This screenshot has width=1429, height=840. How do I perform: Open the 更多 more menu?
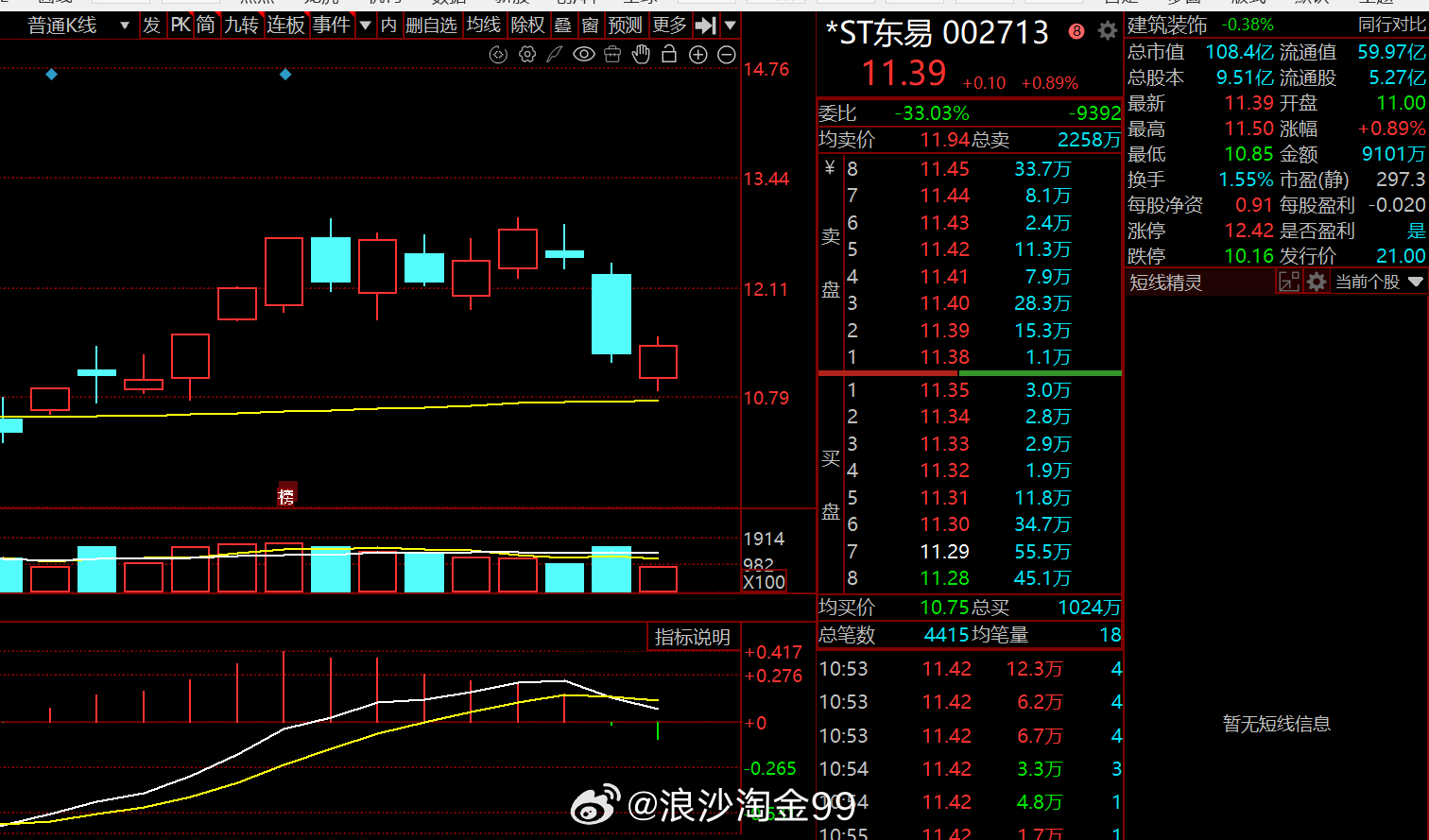[669, 26]
